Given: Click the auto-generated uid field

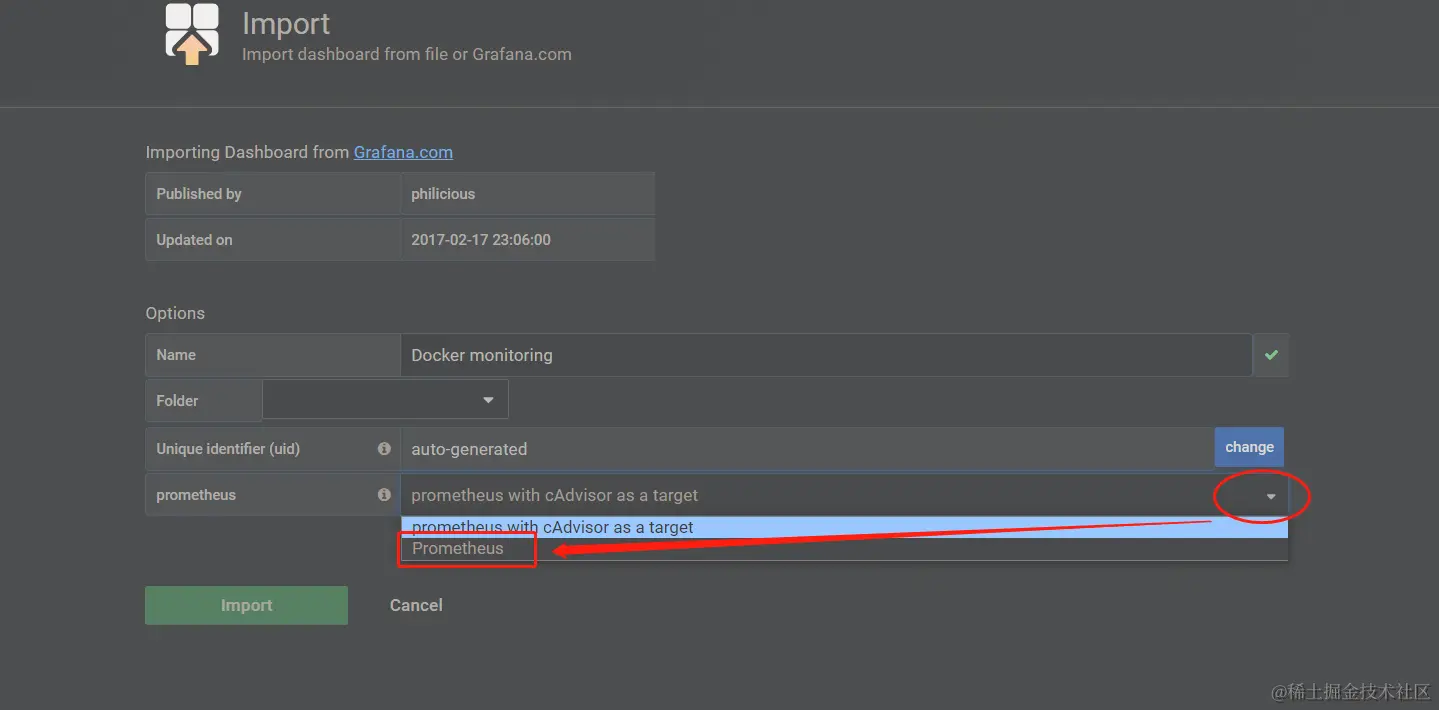Looking at the screenshot, I should coord(807,449).
